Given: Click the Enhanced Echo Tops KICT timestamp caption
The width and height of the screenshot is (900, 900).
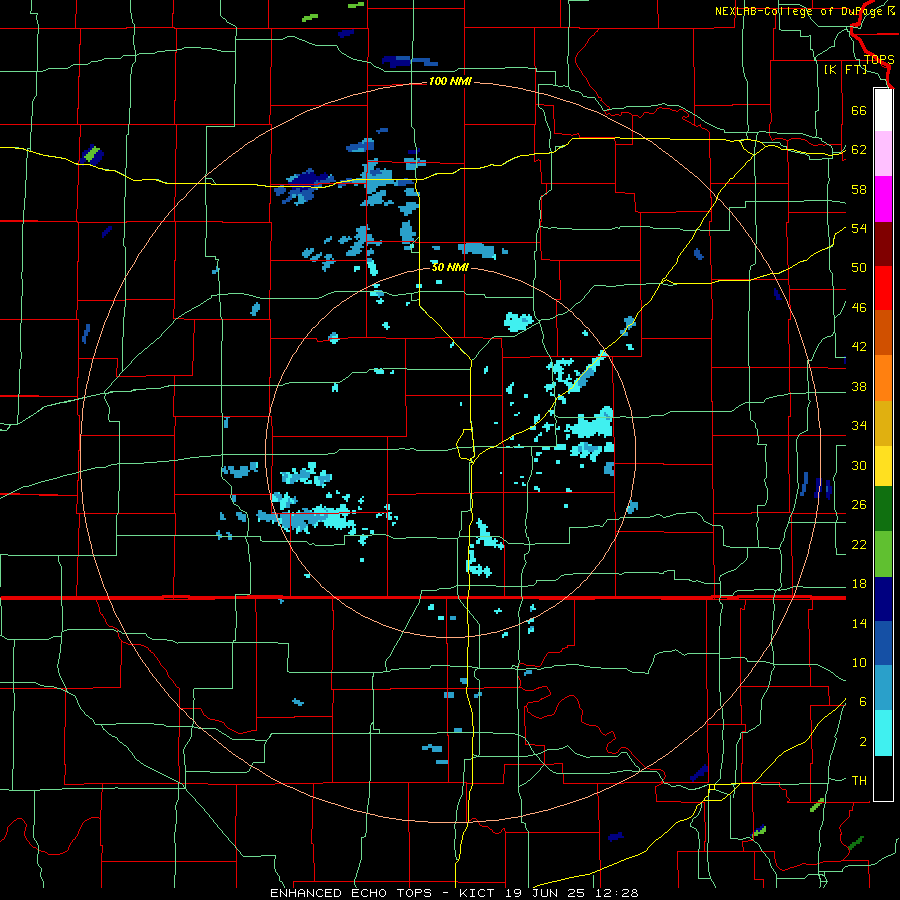Looking at the screenshot, I should [454, 893].
